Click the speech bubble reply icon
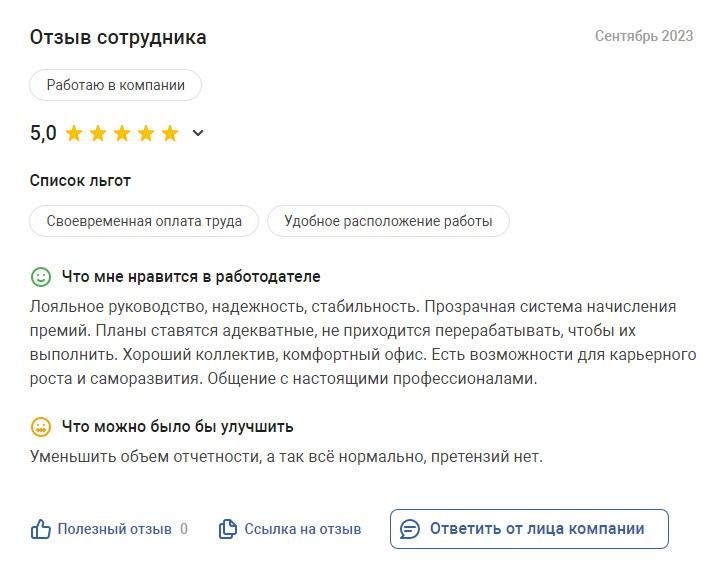Image resolution: width=720 pixels, height=562 pixels. [410, 529]
